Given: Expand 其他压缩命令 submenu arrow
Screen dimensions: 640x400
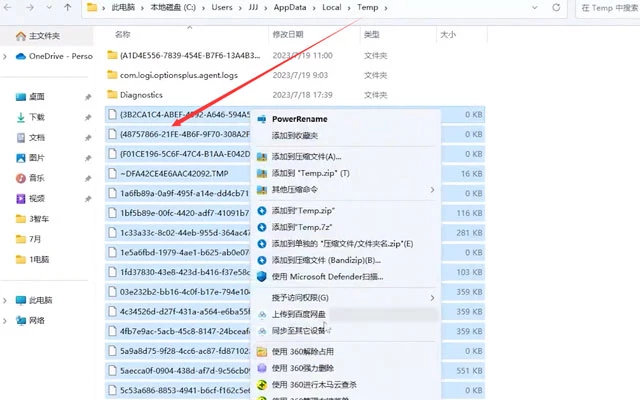Looking at the screenshot, I should [x=432, y=190].
